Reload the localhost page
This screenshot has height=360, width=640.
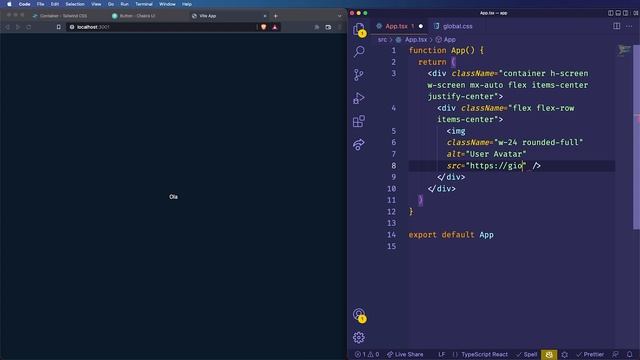click(x=29, y=27)
